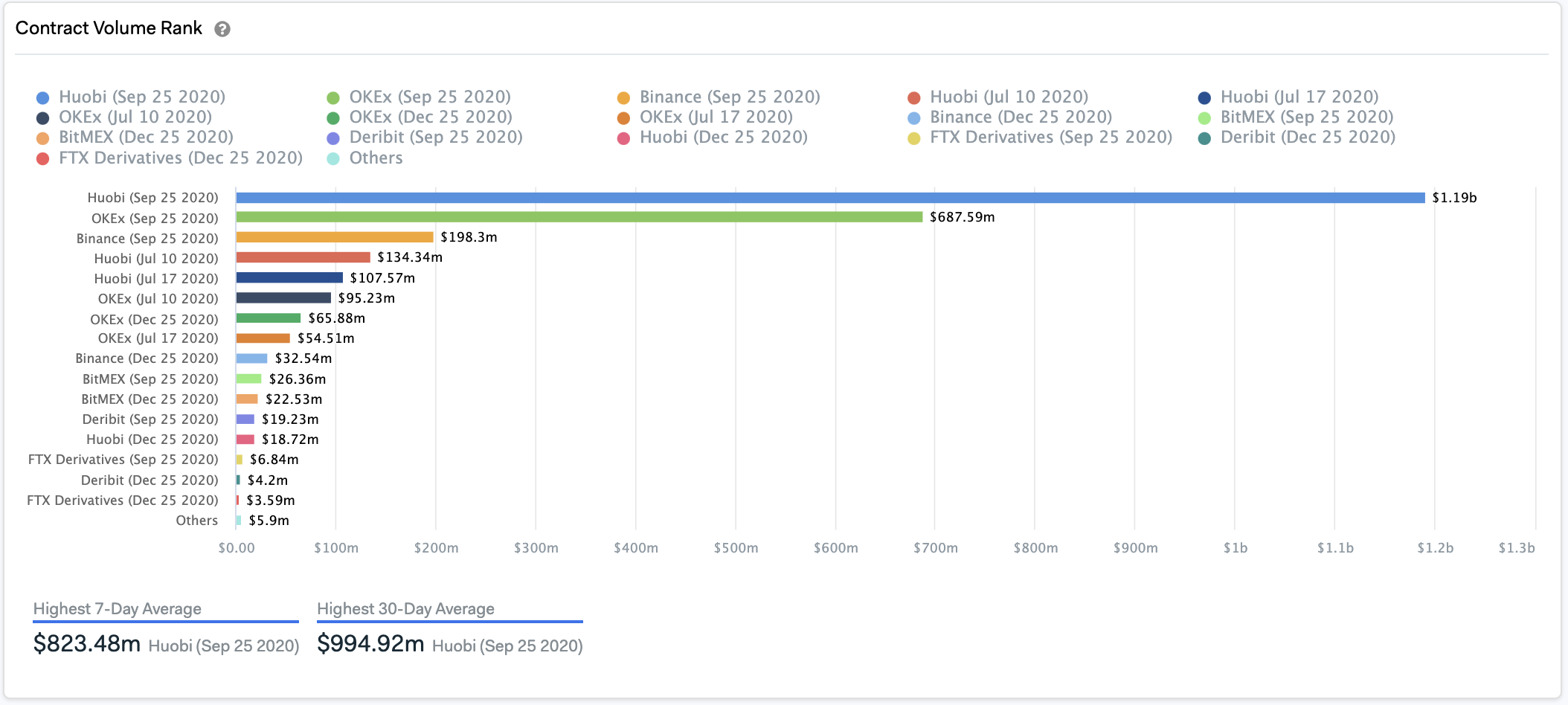The image size is (1568, 705).
Task: Click the $823.48m average value
Action: (x=87, y=643)
